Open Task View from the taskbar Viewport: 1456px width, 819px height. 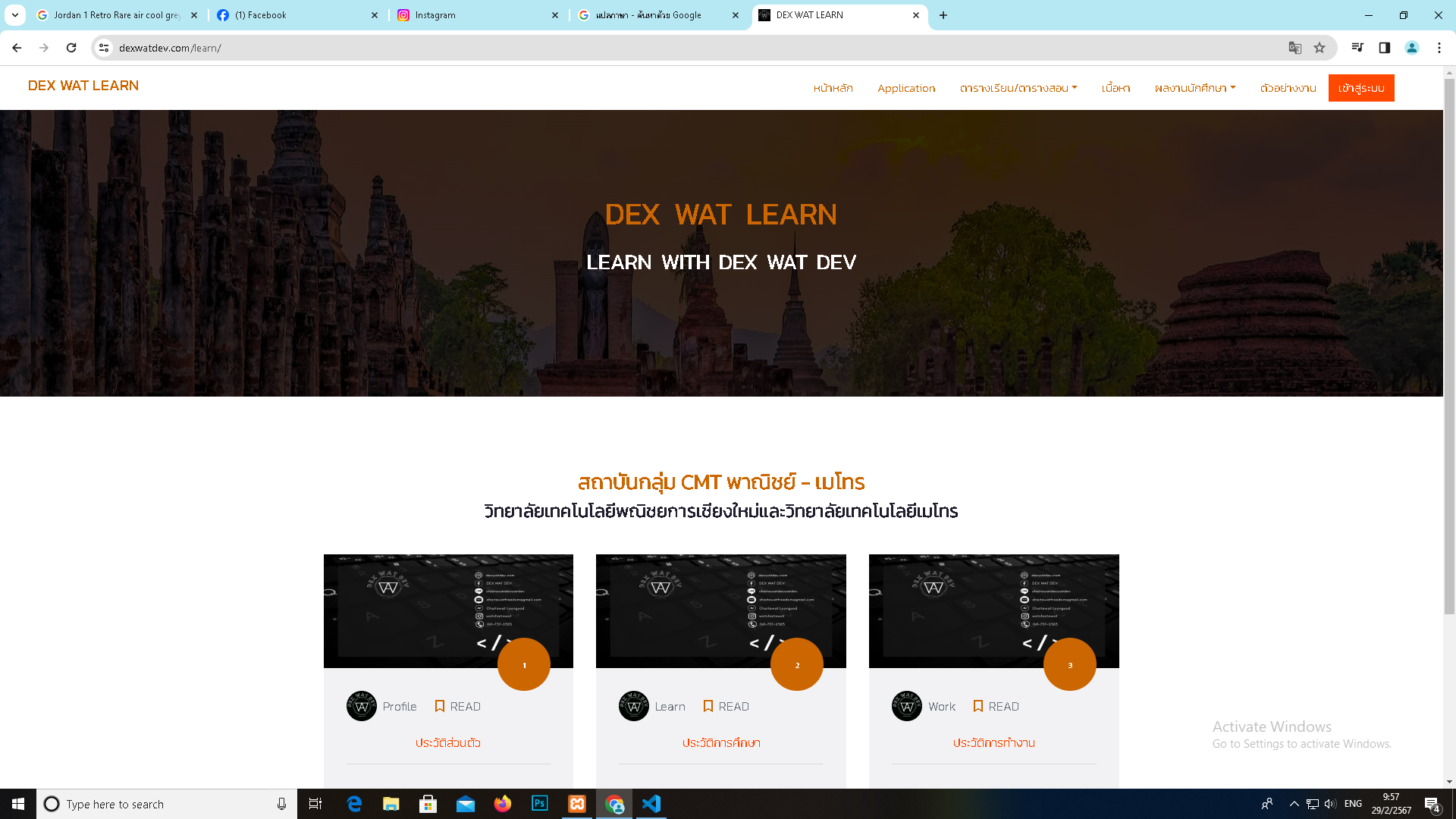point(315,804)
